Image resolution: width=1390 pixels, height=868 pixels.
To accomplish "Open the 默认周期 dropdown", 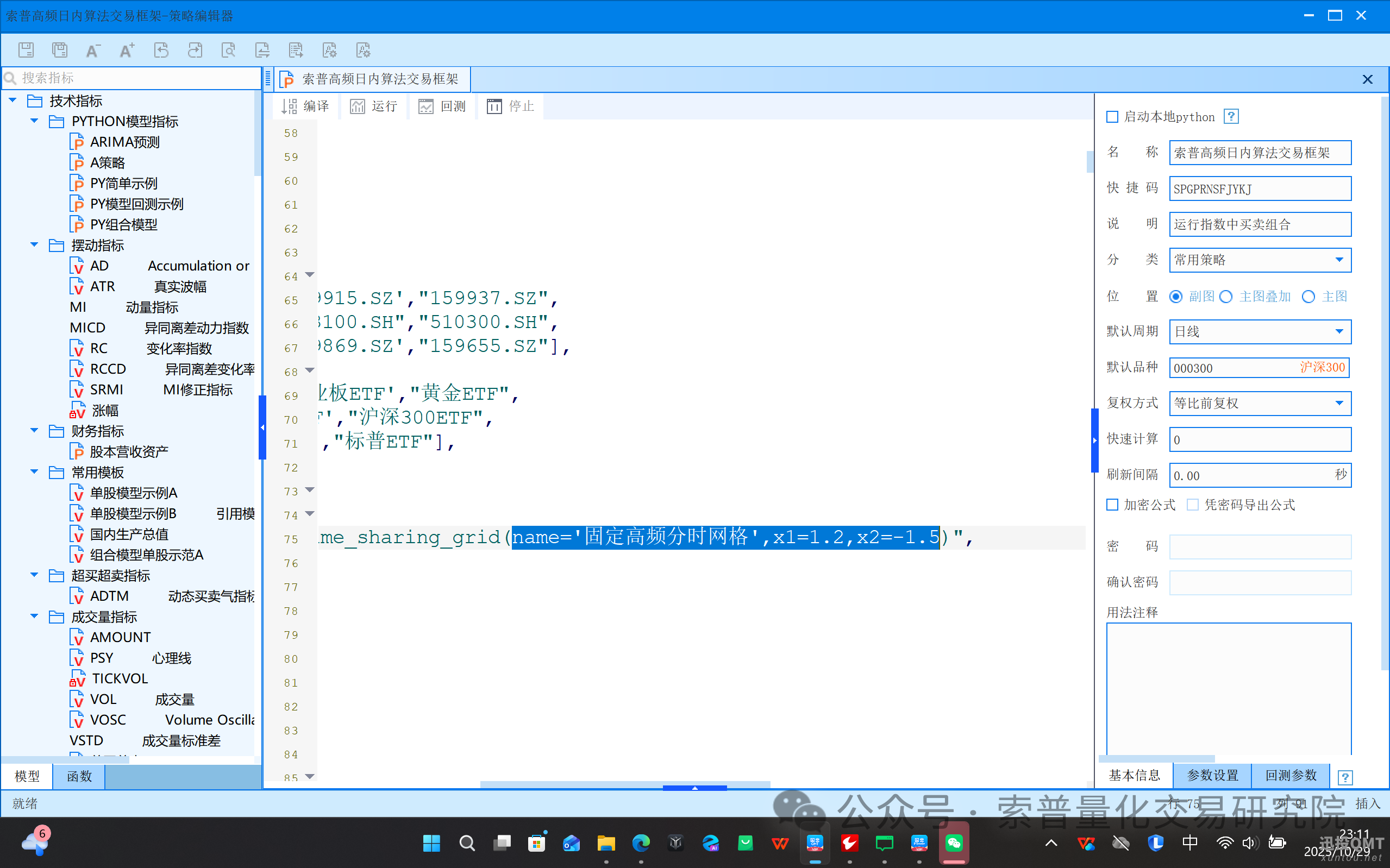I will pyautogui.click(x=1339, y=332).
